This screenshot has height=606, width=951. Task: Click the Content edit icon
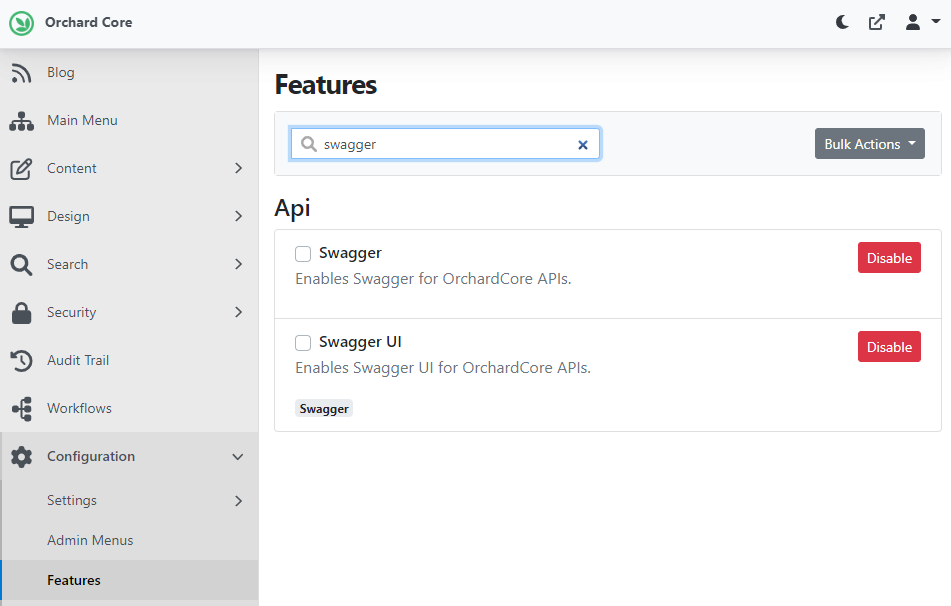[21, 169]
